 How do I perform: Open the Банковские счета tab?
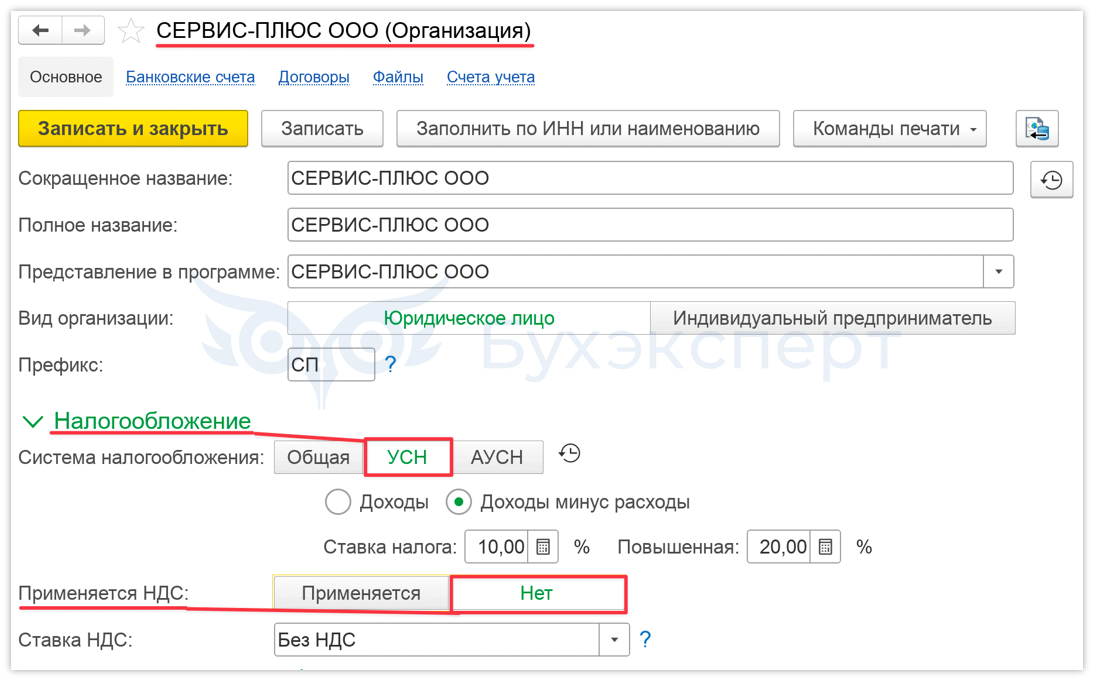[190, 77]
